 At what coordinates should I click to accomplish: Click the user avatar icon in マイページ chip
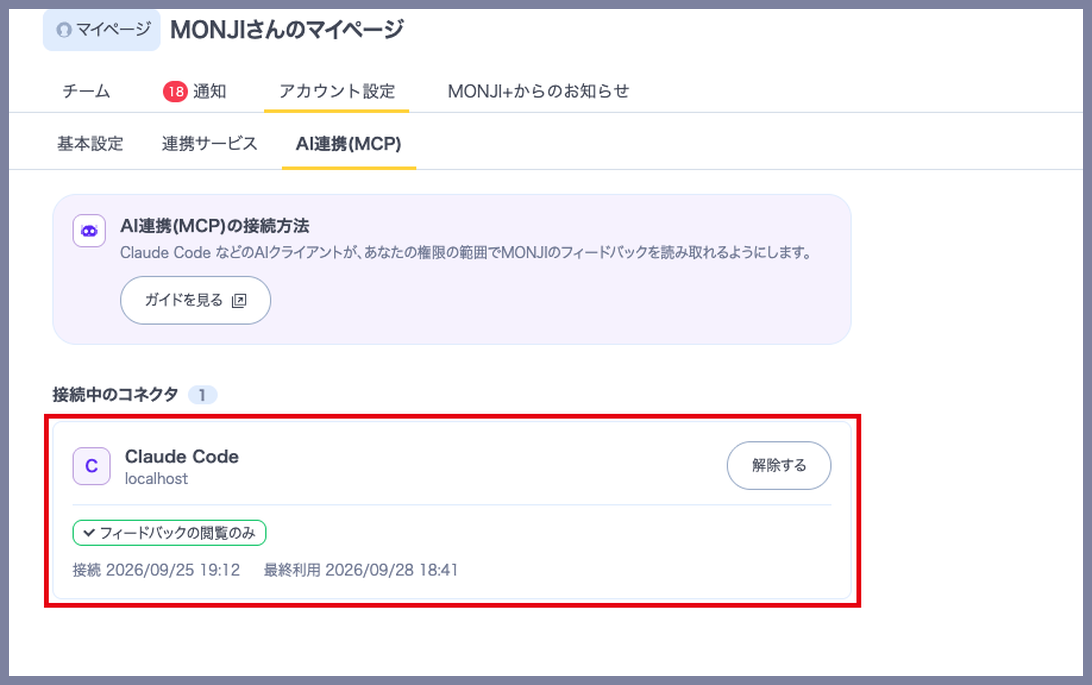[x=64, y=30]
